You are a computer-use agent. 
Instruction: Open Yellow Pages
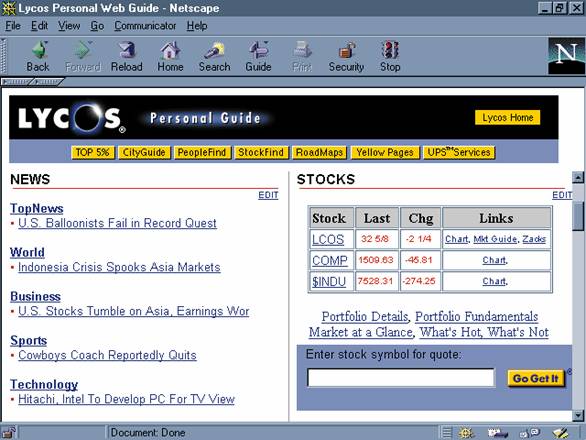[385, 153]
